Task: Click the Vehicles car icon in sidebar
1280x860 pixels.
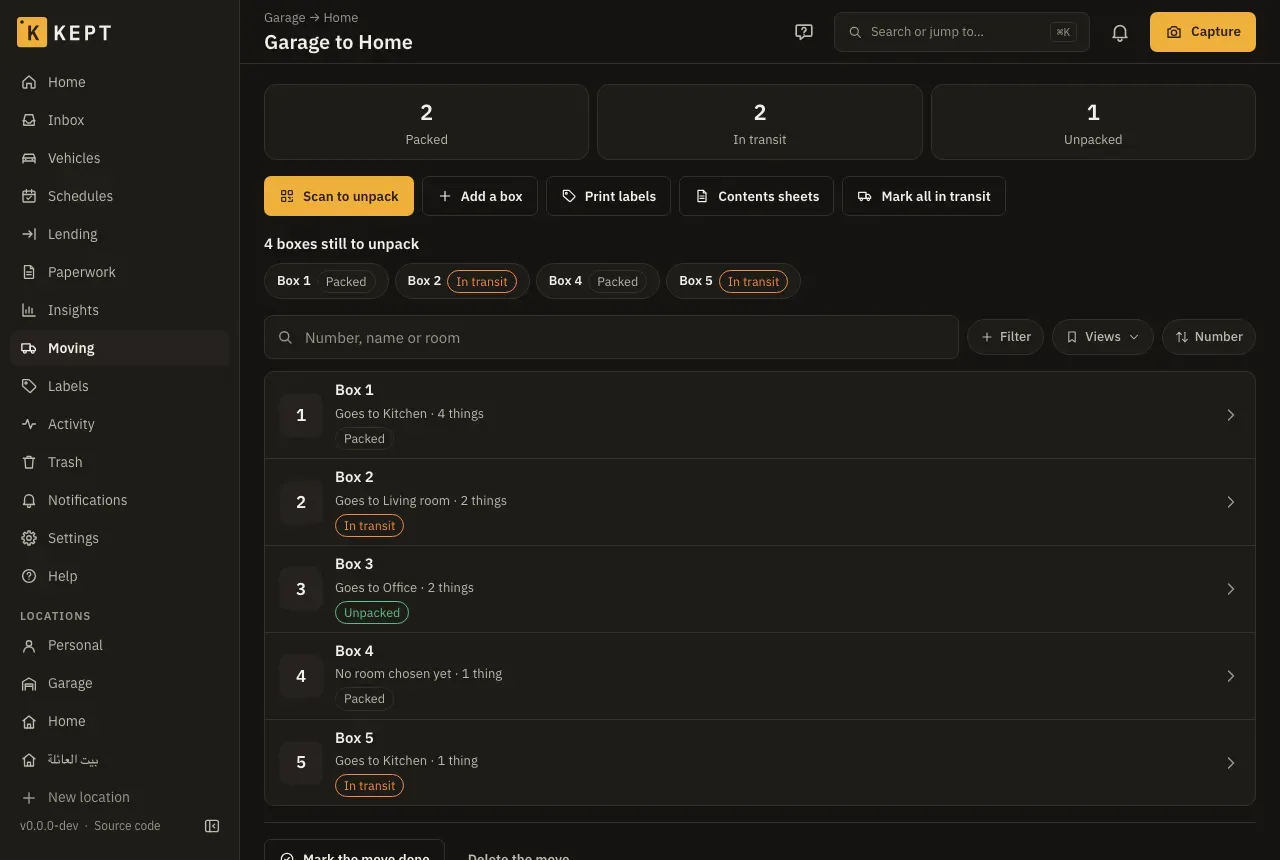Action: point(29,158)
